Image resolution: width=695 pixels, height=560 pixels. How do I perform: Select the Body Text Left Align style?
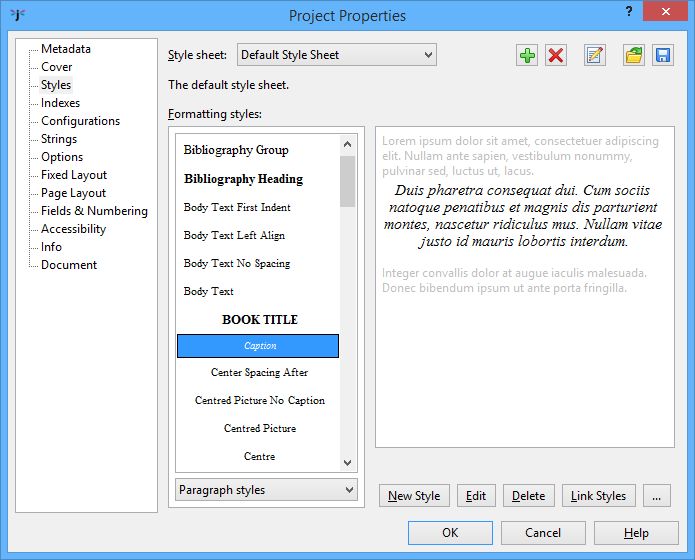[258, 235]
